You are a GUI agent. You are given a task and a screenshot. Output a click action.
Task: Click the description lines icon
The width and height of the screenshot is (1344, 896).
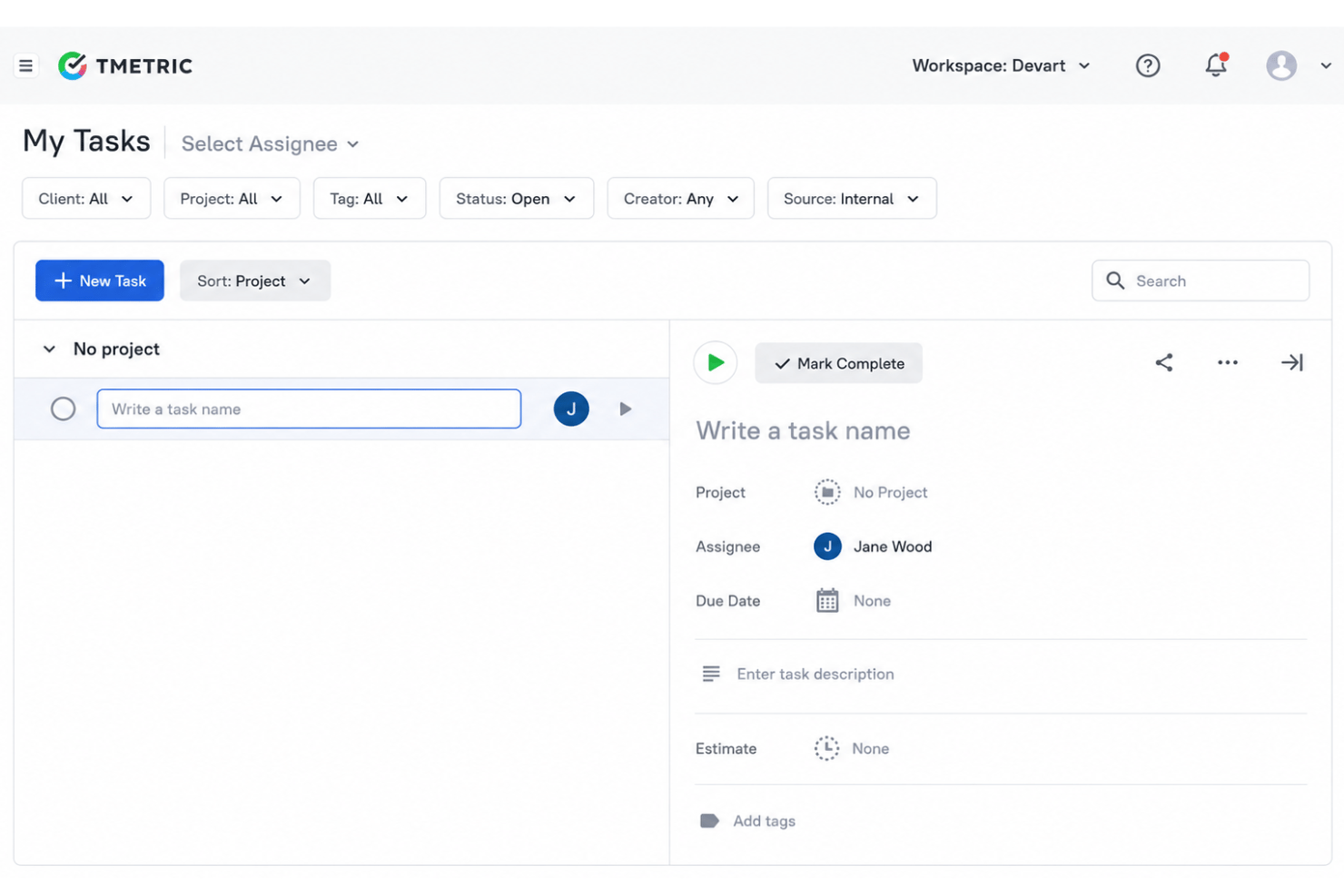click(x=711, y=674)
